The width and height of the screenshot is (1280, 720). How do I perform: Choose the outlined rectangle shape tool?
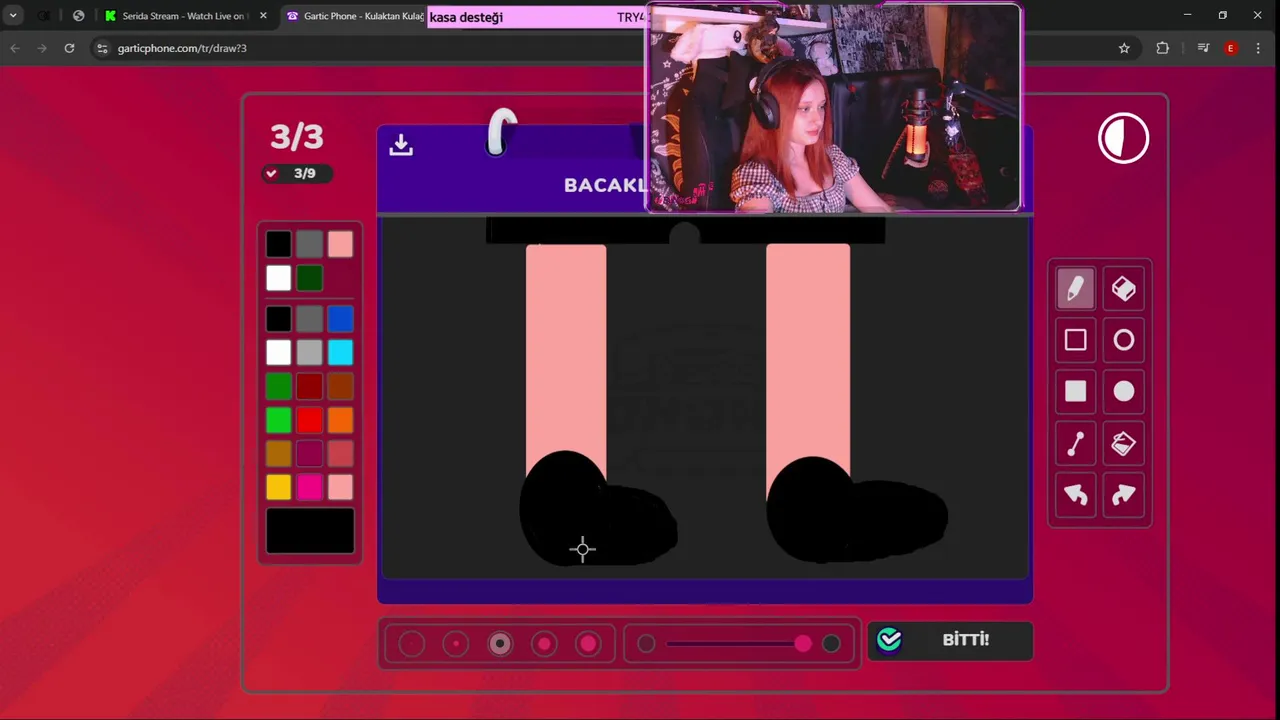(1075, 340)
